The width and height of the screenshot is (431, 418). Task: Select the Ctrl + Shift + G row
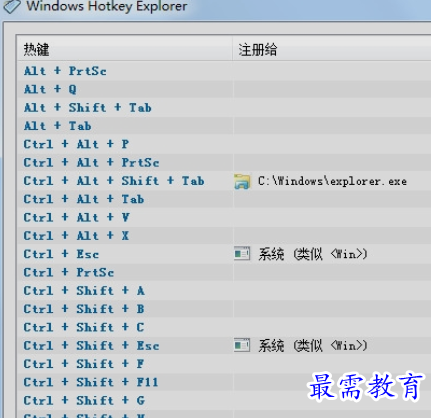(x=224, y=401)
